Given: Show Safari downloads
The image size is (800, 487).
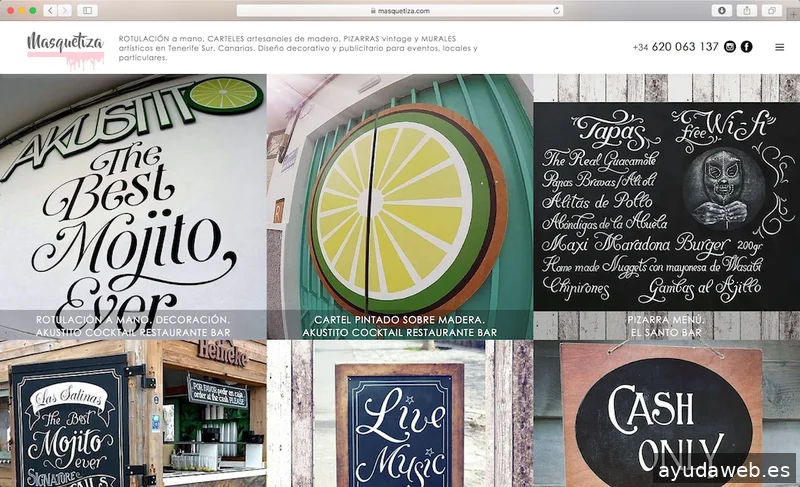Looking at the screenshot, I should (722, 10).
